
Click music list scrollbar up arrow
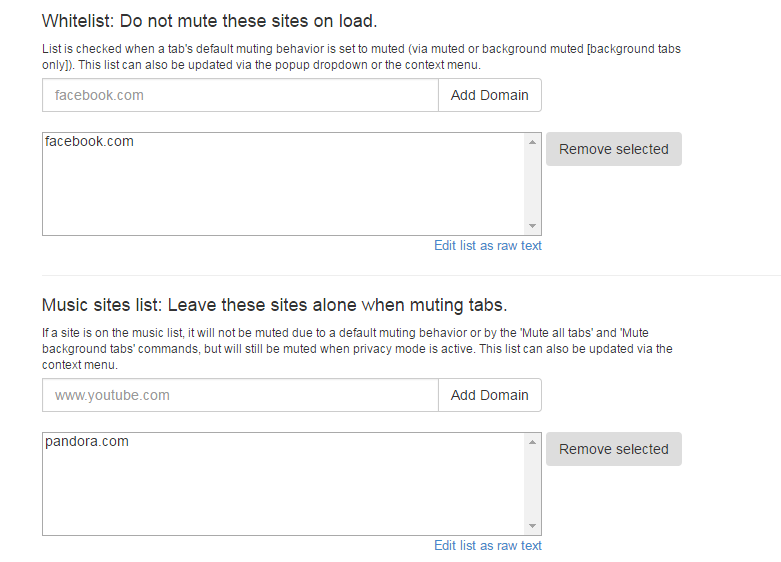532,442
